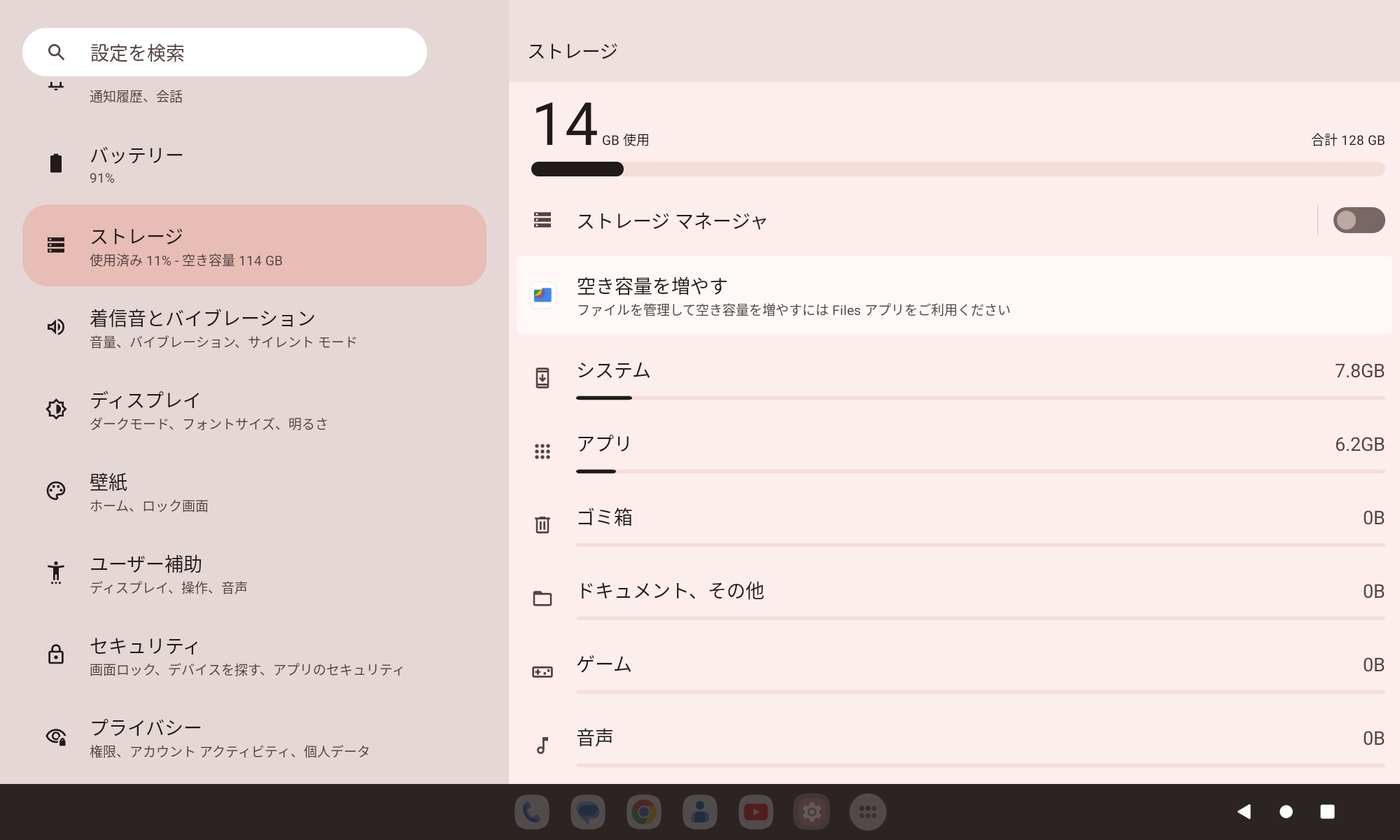Click the documents folder icon
Screen dimensions: 1400x840
(542, 598)
